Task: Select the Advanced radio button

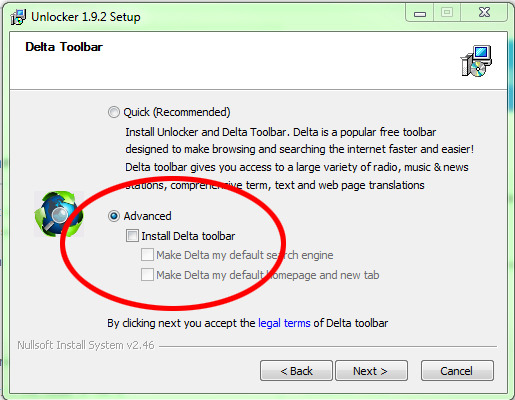Action: click(114, 216)
